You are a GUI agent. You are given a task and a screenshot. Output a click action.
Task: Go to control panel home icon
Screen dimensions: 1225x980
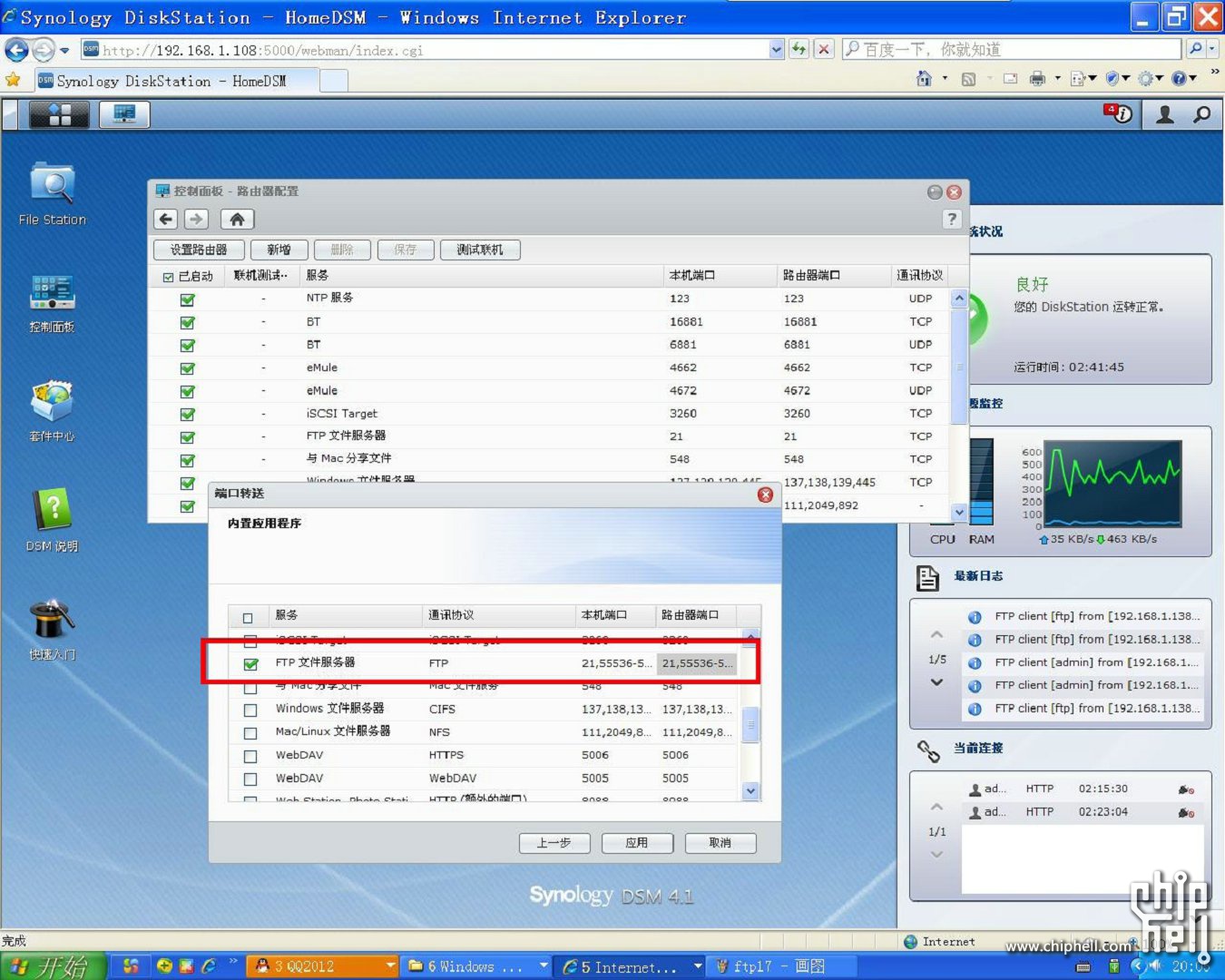point(237,219)
